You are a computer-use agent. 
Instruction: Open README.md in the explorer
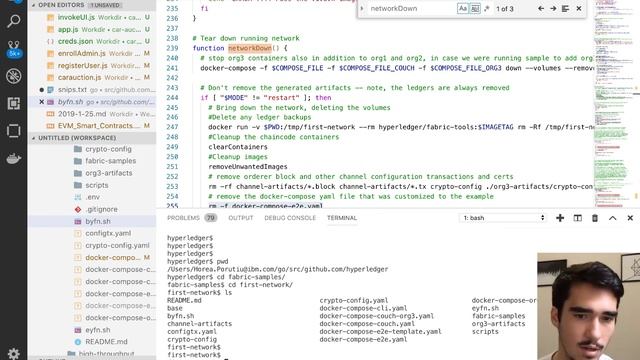[x=92, y=342]
